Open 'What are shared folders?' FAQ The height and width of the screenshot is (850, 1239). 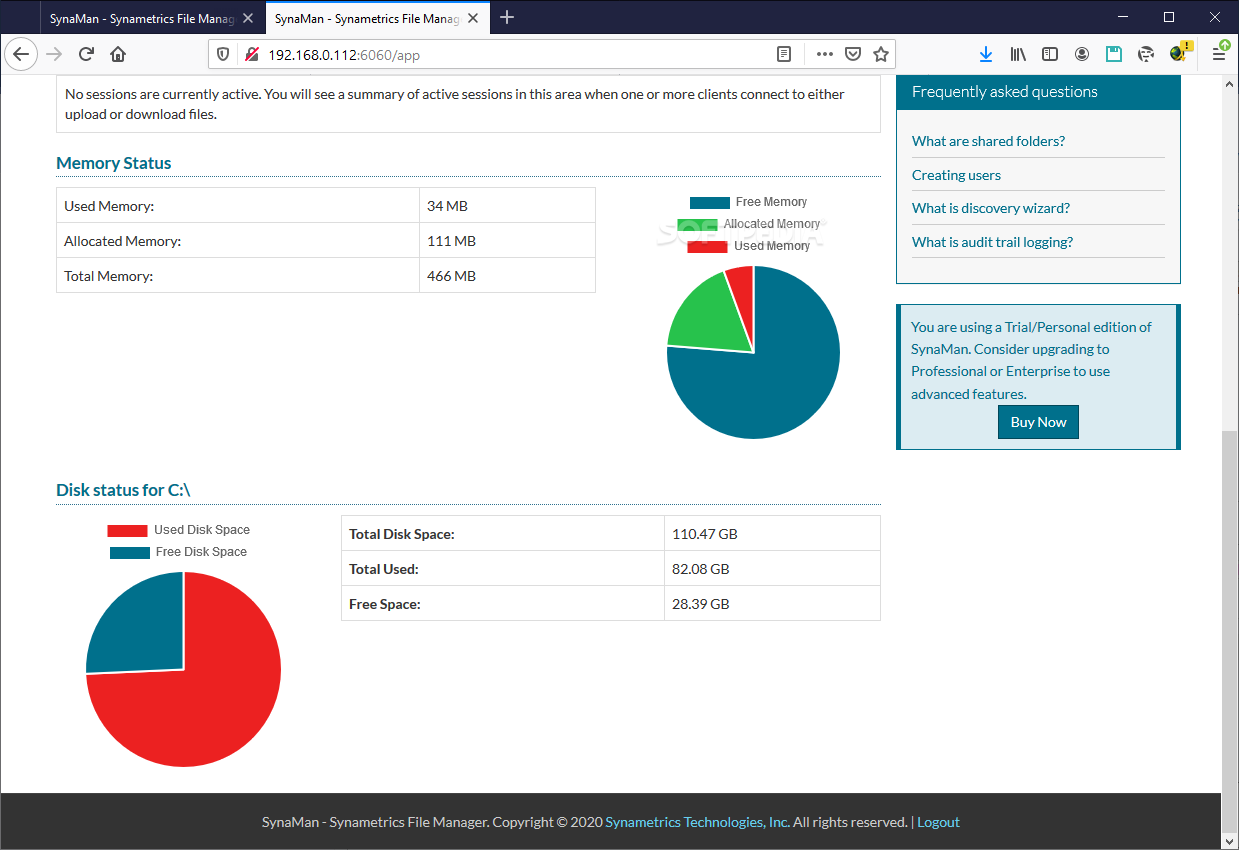988,141
